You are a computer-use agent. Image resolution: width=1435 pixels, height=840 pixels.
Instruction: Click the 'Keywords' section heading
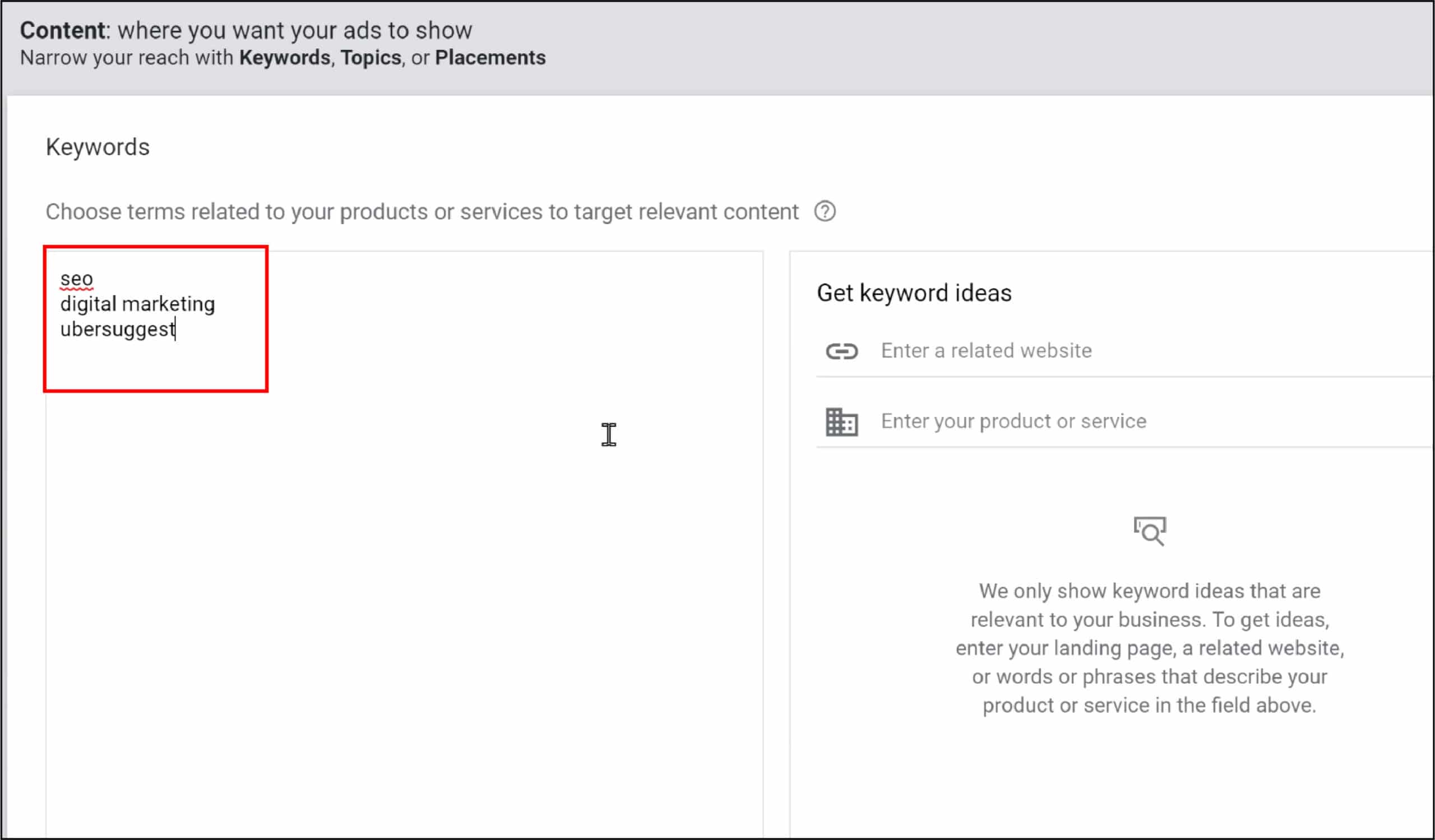tap(98, 147)
